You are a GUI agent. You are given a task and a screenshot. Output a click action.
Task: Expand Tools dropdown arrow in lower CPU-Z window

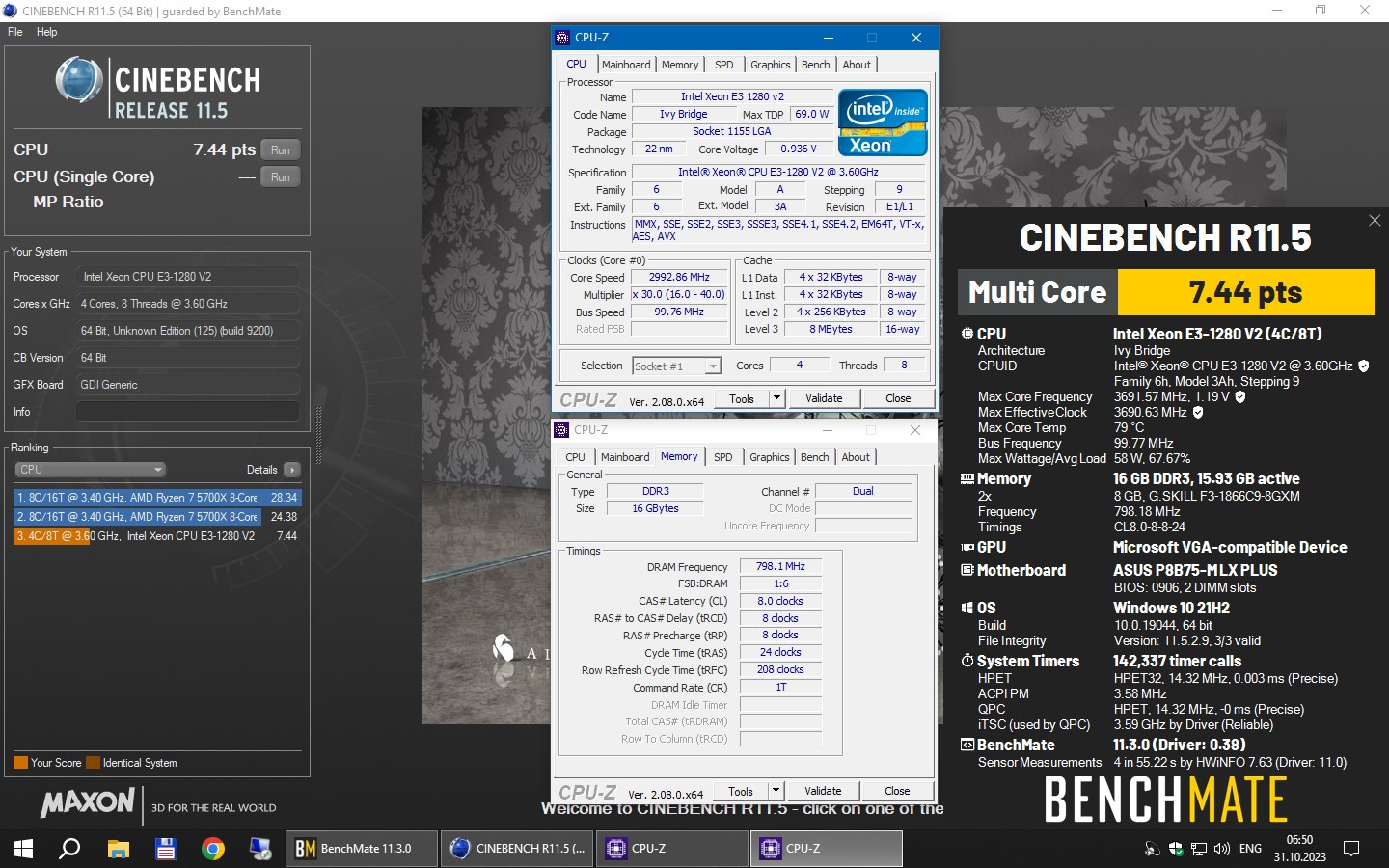click(x=776, y=791)
